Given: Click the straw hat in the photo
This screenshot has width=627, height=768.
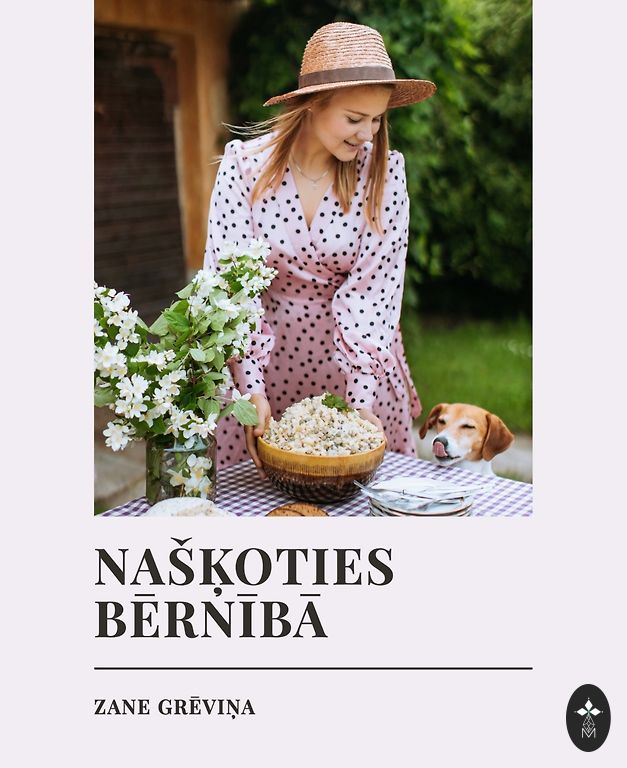Looking at the screenshot, I should point(350,65).
